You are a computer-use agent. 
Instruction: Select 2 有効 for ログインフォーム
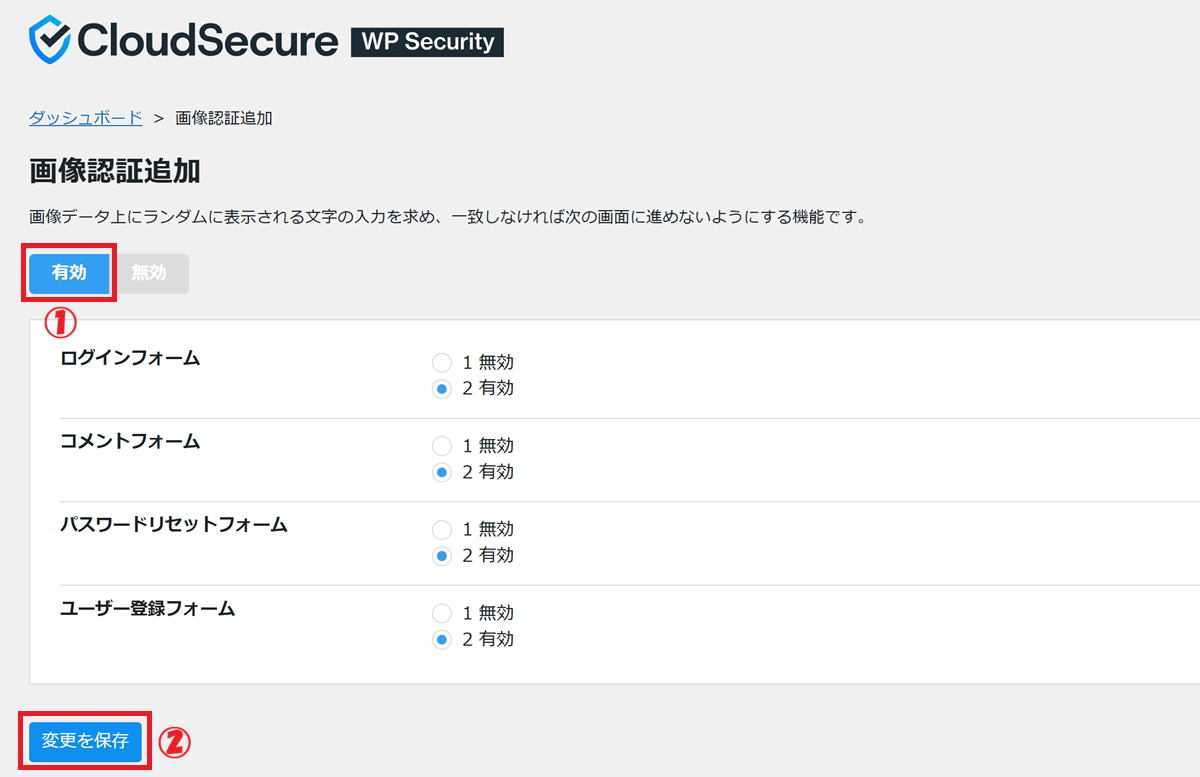click(x=442, y=389)
